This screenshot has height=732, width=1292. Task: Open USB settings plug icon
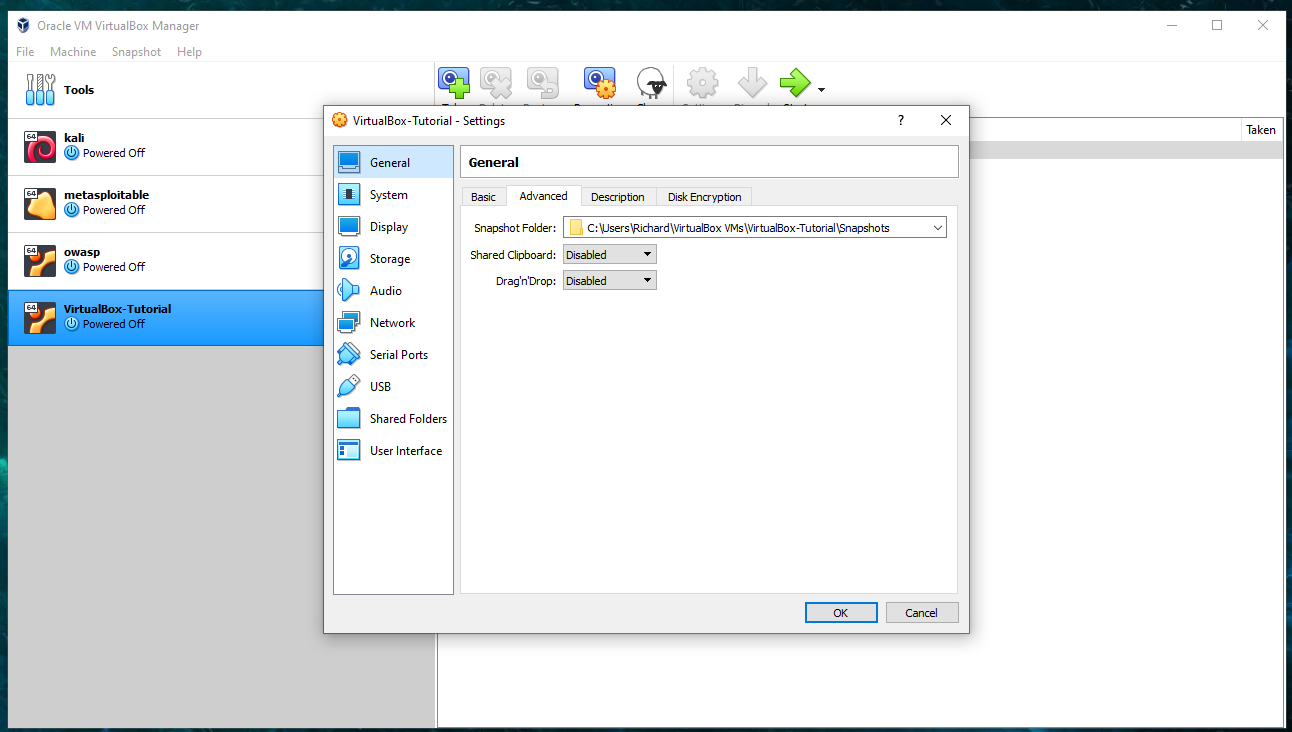(349, 386)
